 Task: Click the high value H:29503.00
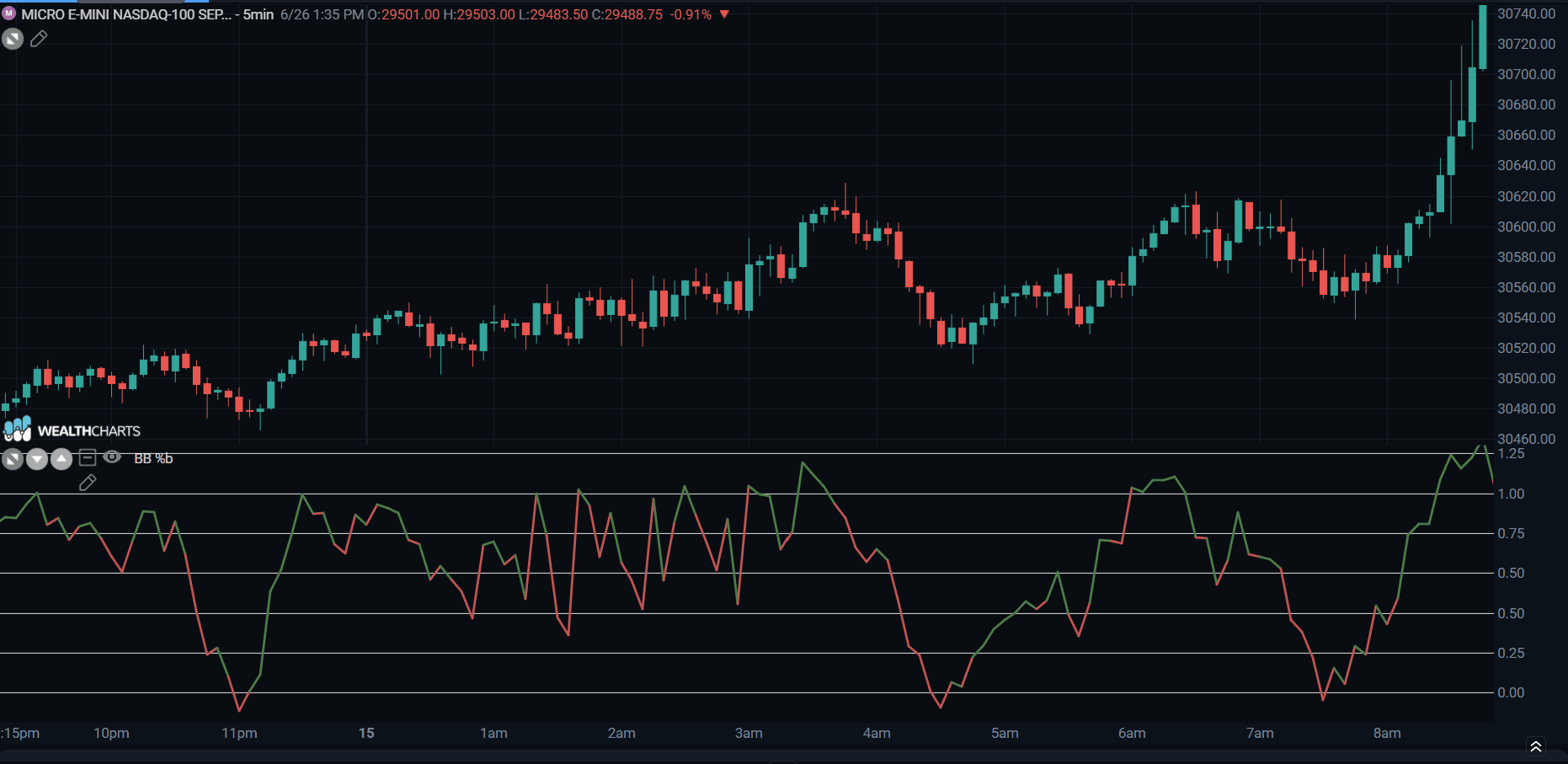point(479,14)
